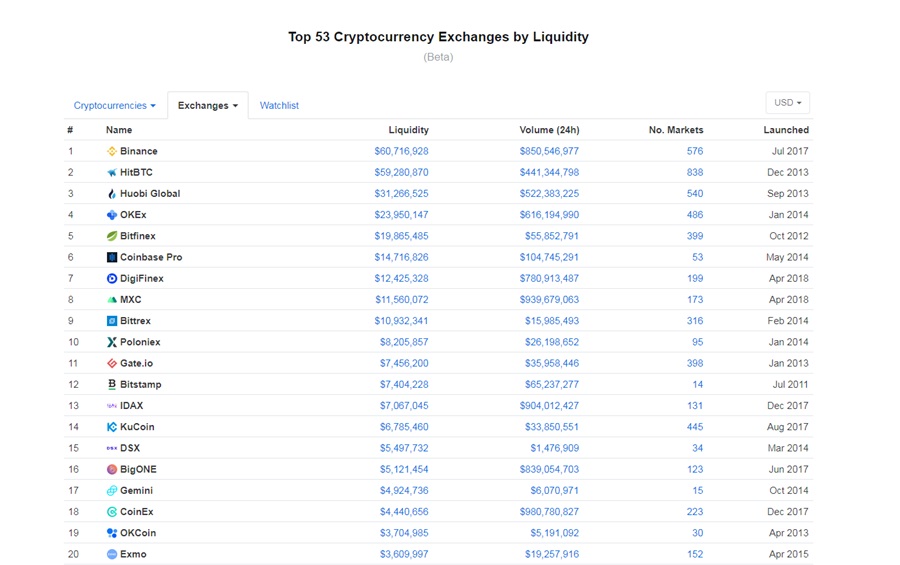Click the CoinEx logo icon
The height and width of the screenshot is (565, 900).
click(x=112, y=512)
